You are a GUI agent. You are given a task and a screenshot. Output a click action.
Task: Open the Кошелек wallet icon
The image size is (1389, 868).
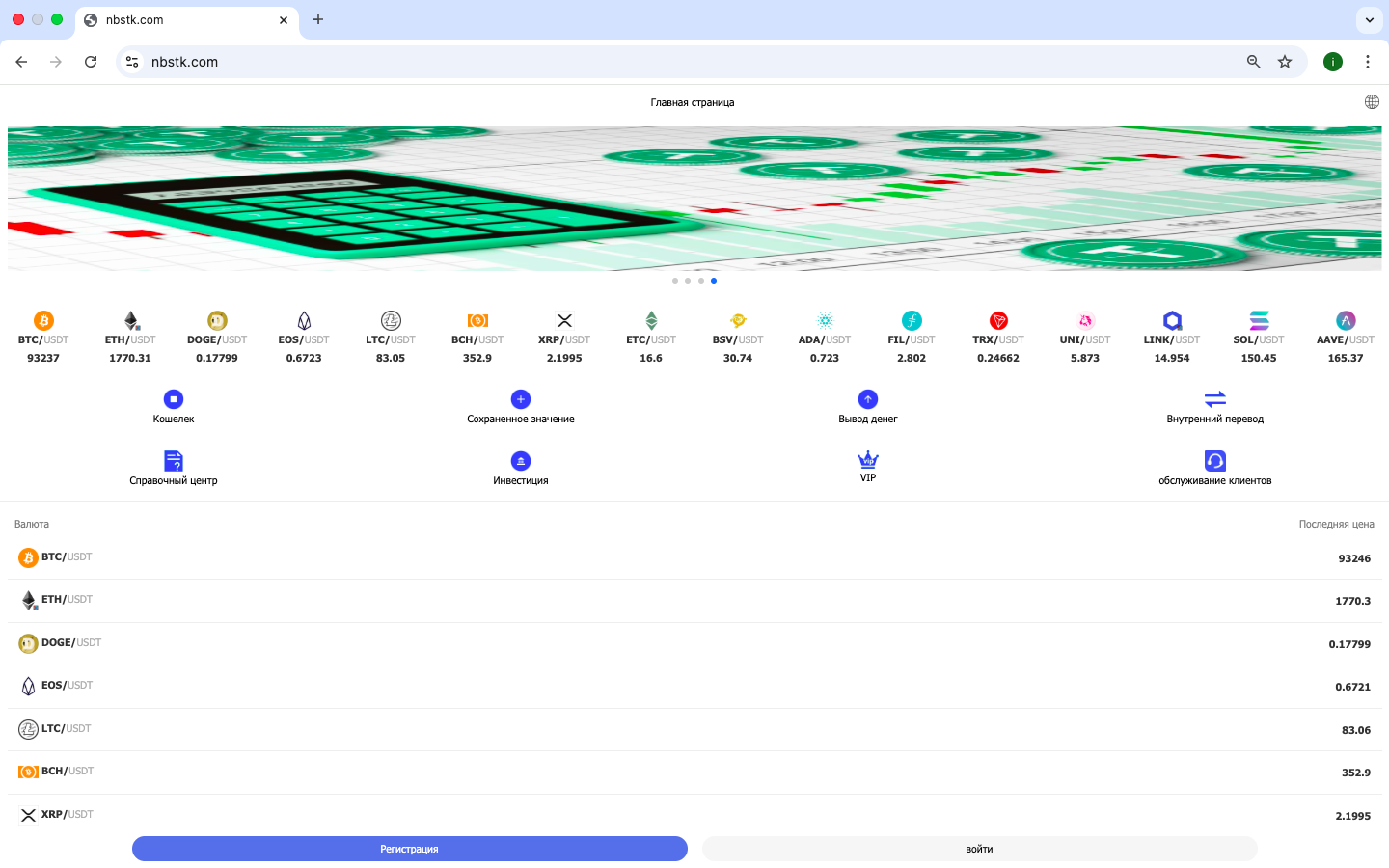174,399
